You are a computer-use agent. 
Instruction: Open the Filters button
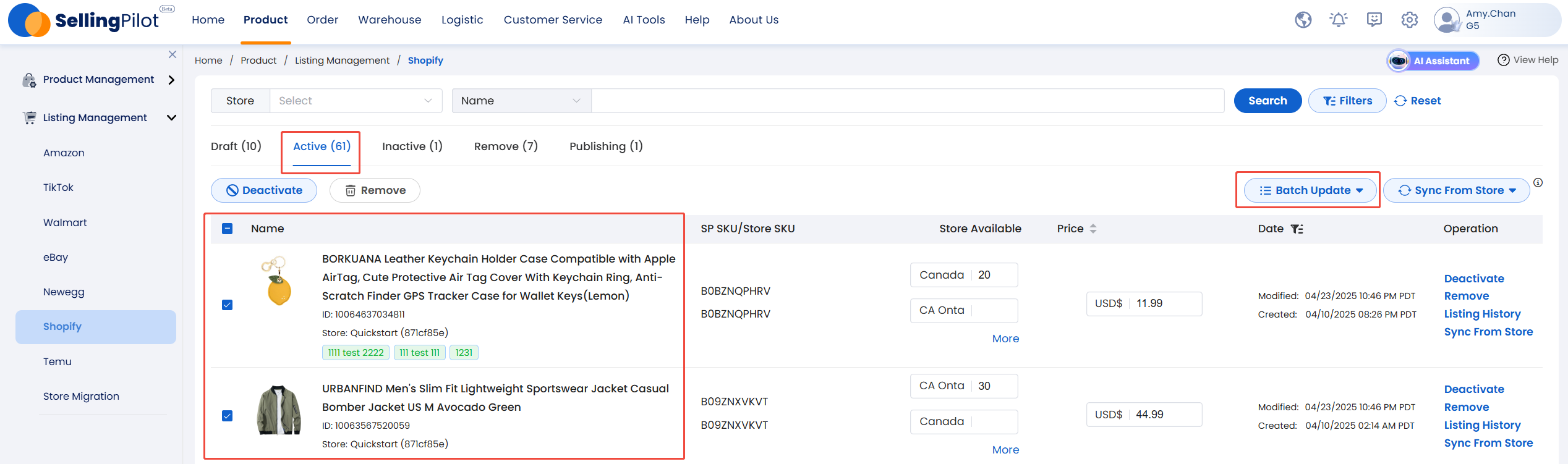coord(1347,101)
